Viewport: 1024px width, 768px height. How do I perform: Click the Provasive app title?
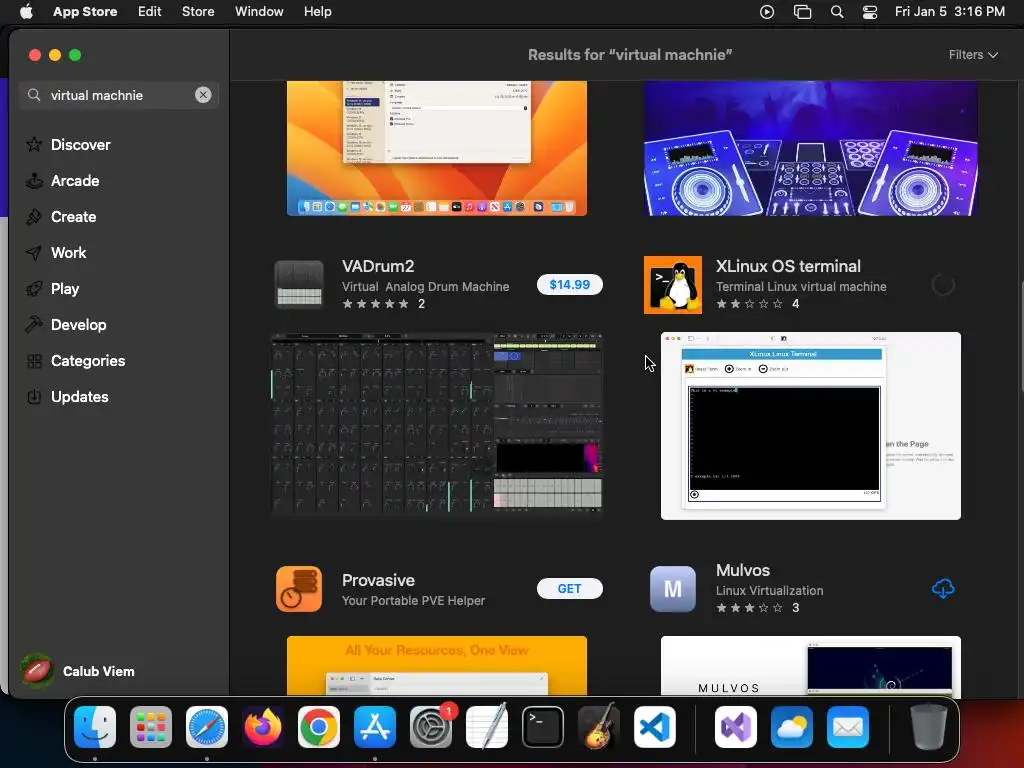pyautogui.click(x=378, y=580)
